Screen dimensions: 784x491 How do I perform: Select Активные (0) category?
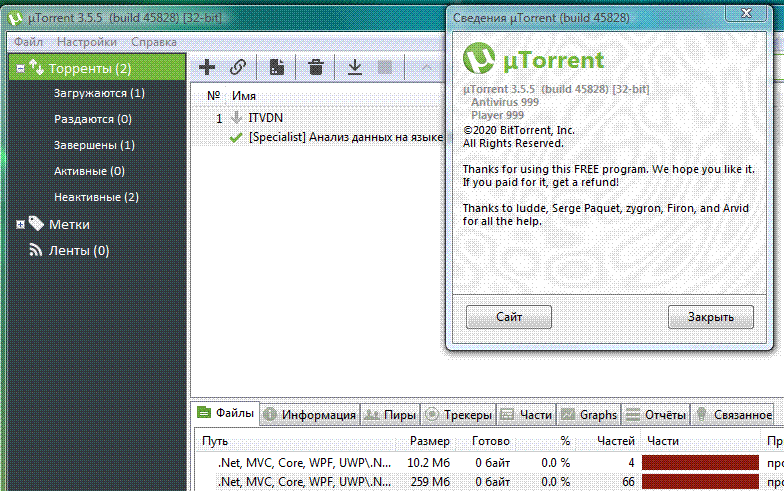(x=89, y=171)
